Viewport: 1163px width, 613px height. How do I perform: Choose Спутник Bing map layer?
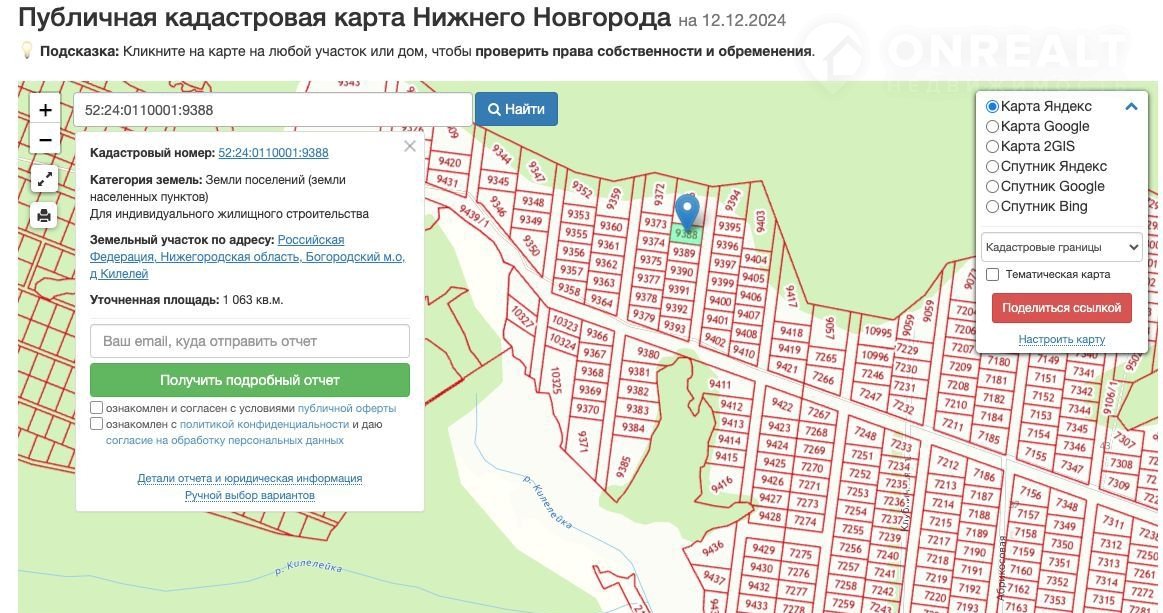coord(993,207)
